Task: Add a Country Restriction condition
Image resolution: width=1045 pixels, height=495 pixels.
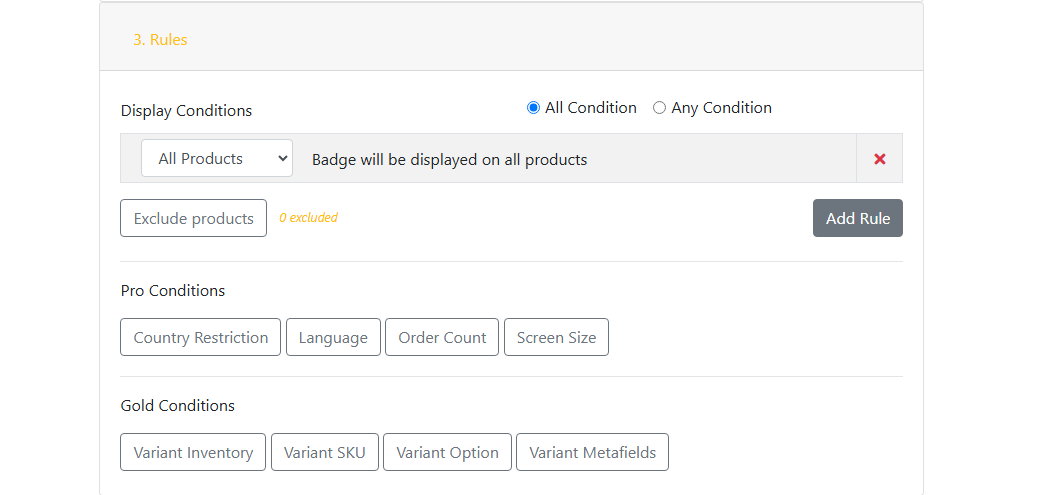Action: point(200,337)
